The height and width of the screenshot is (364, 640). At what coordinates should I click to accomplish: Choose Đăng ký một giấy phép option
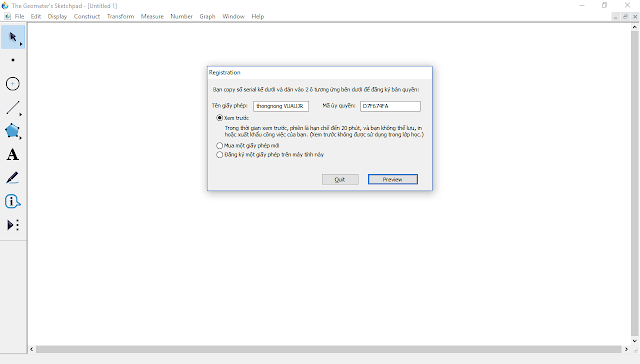pos(220,155)
